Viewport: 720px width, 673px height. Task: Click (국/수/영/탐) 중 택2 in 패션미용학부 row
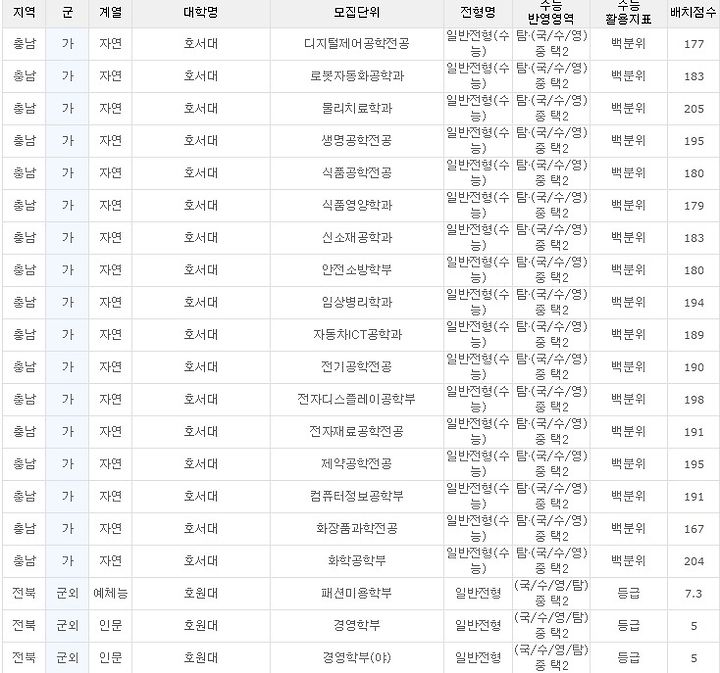pos(551,594)
